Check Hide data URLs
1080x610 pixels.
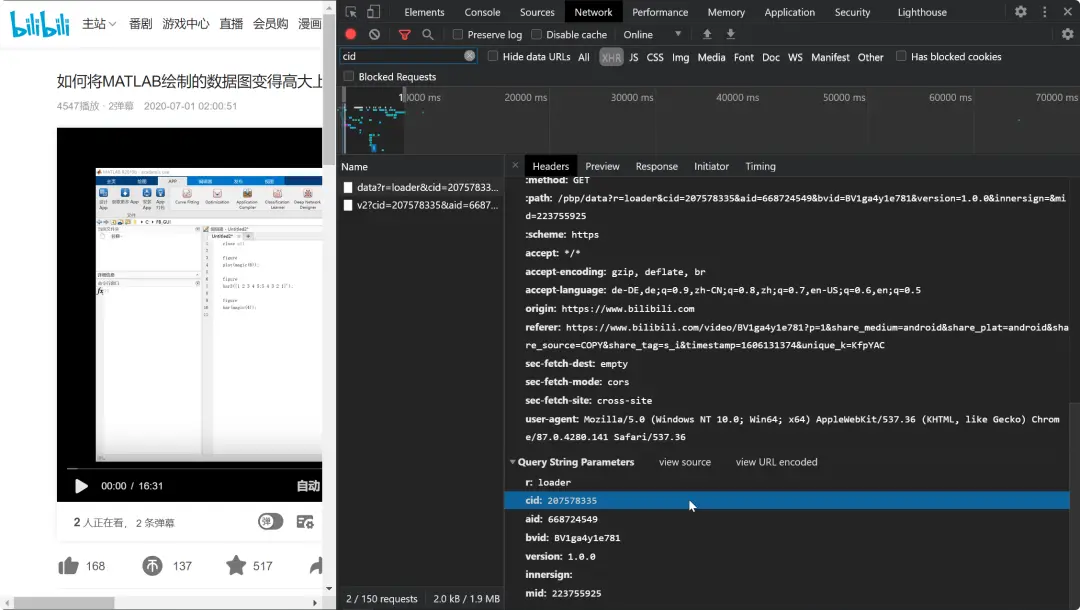click(x=492, y=56)
